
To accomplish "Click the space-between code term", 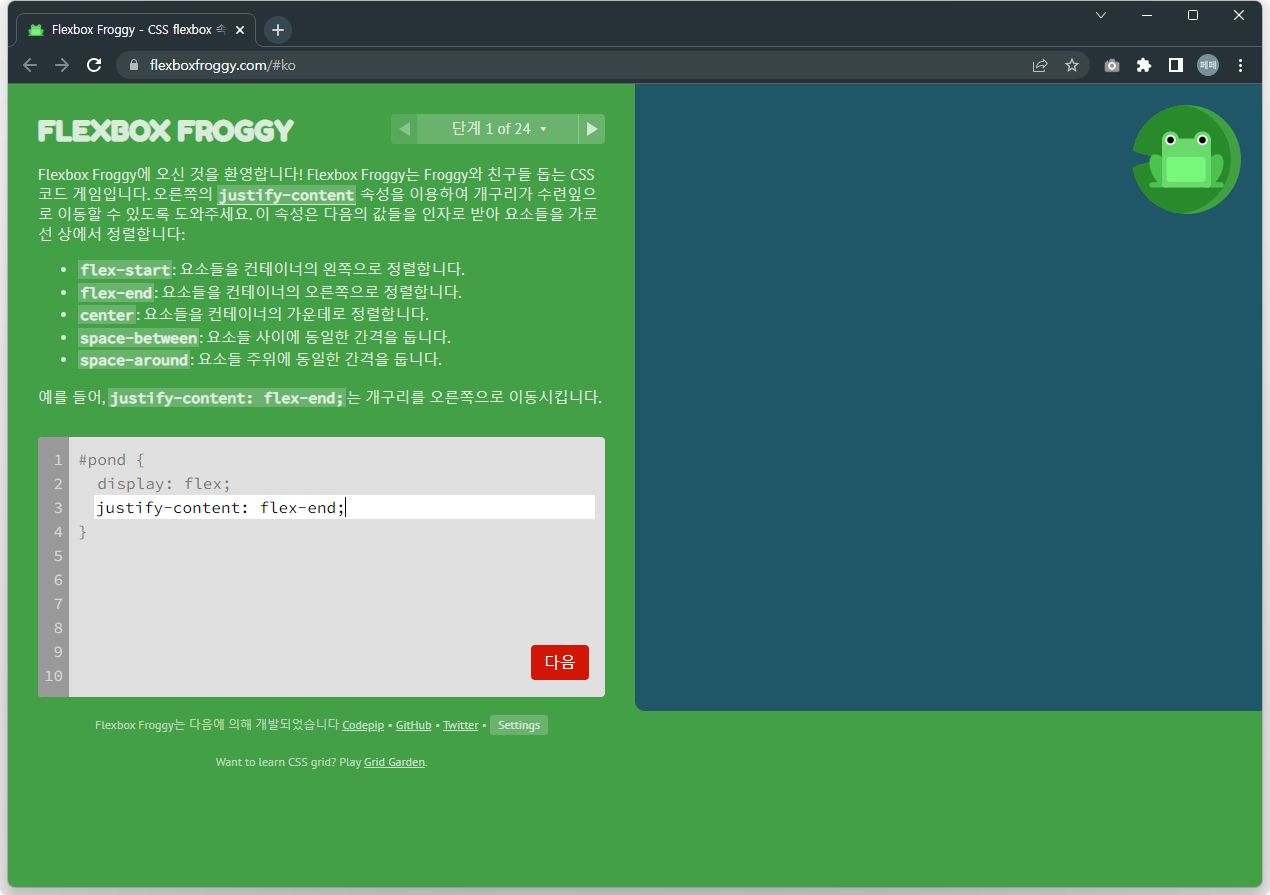I will pos(139,338).
